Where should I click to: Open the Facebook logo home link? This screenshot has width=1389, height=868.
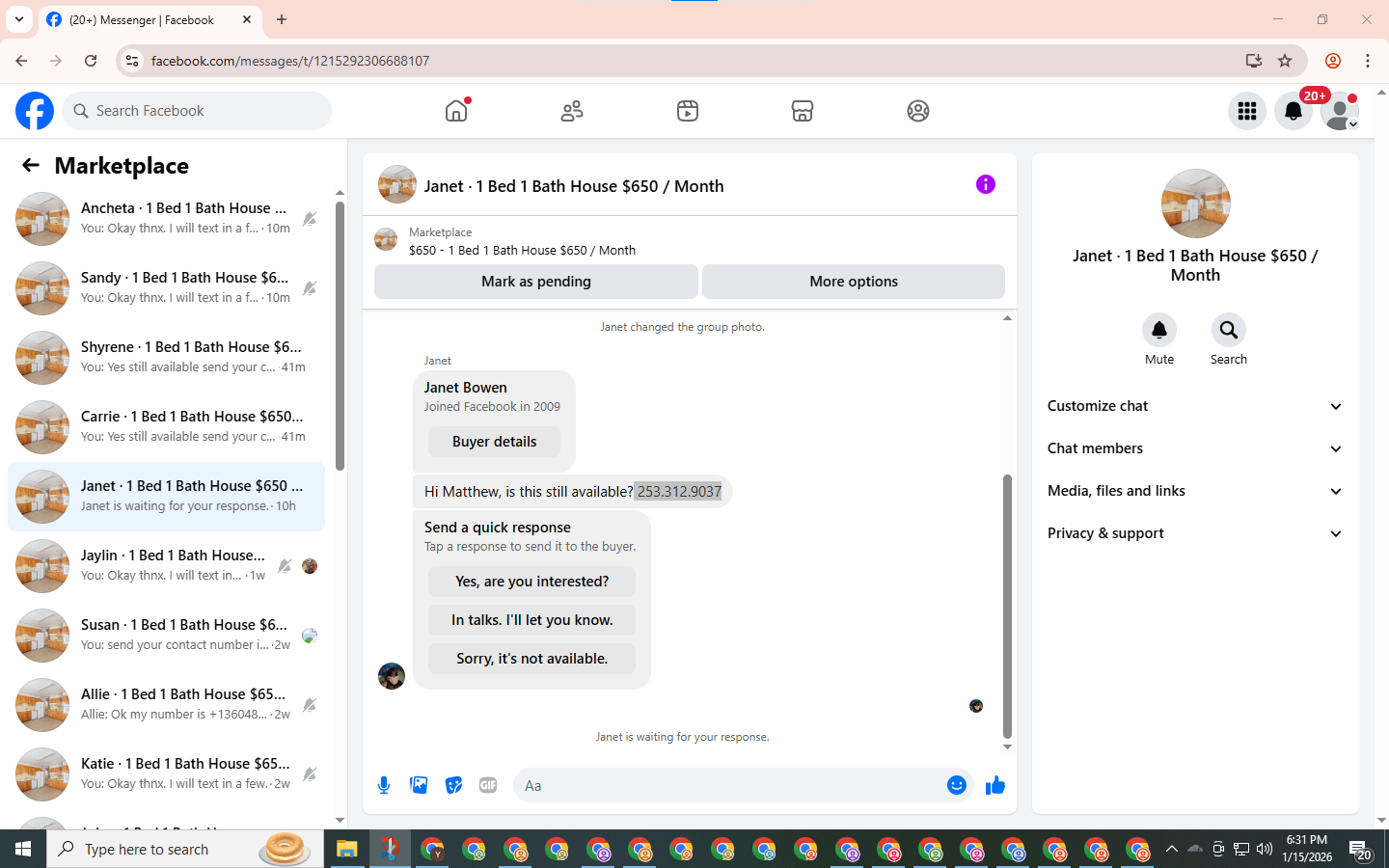tap(35, 111)
